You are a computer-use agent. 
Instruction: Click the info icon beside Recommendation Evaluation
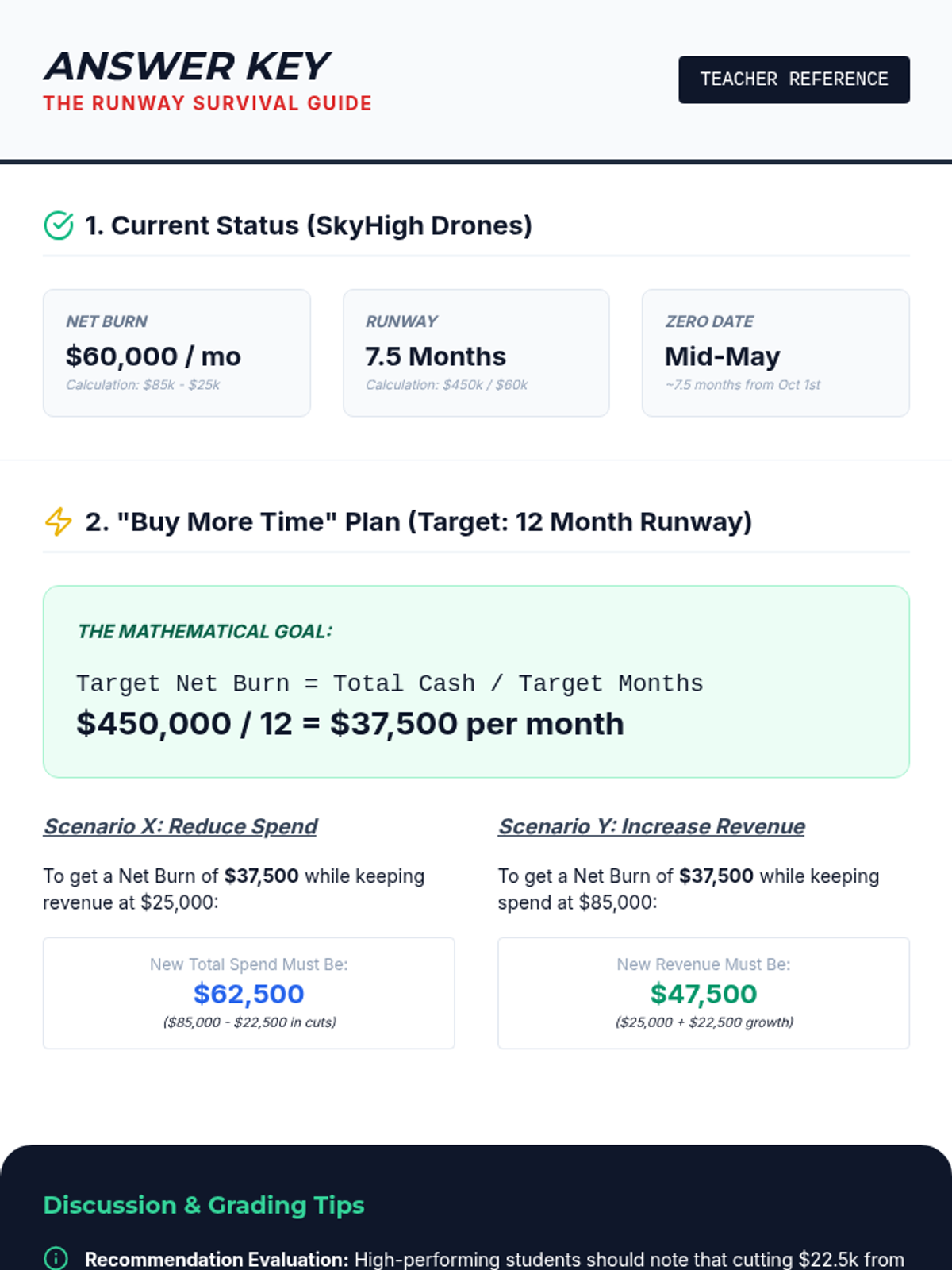click(56, 1258)
